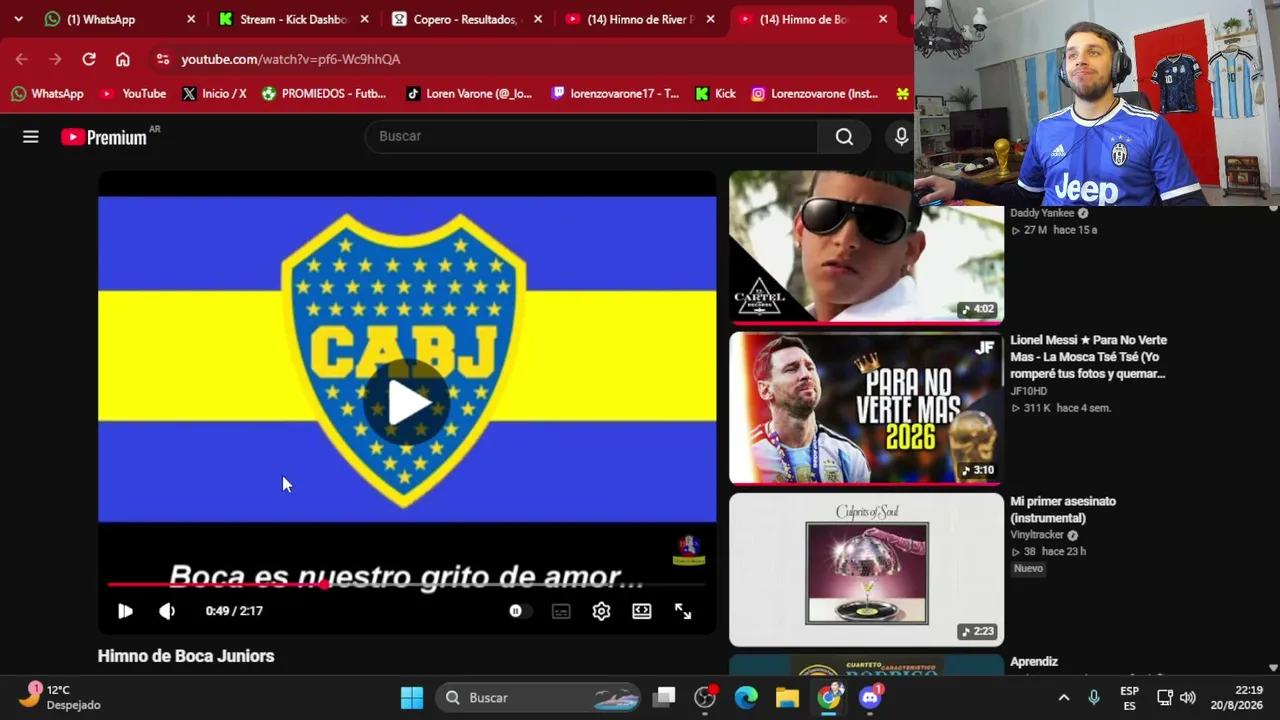Open WhatsApp bookmark in bookmarks bar
The height and width of the screenshot is (720, 1280).
point(47,94)
